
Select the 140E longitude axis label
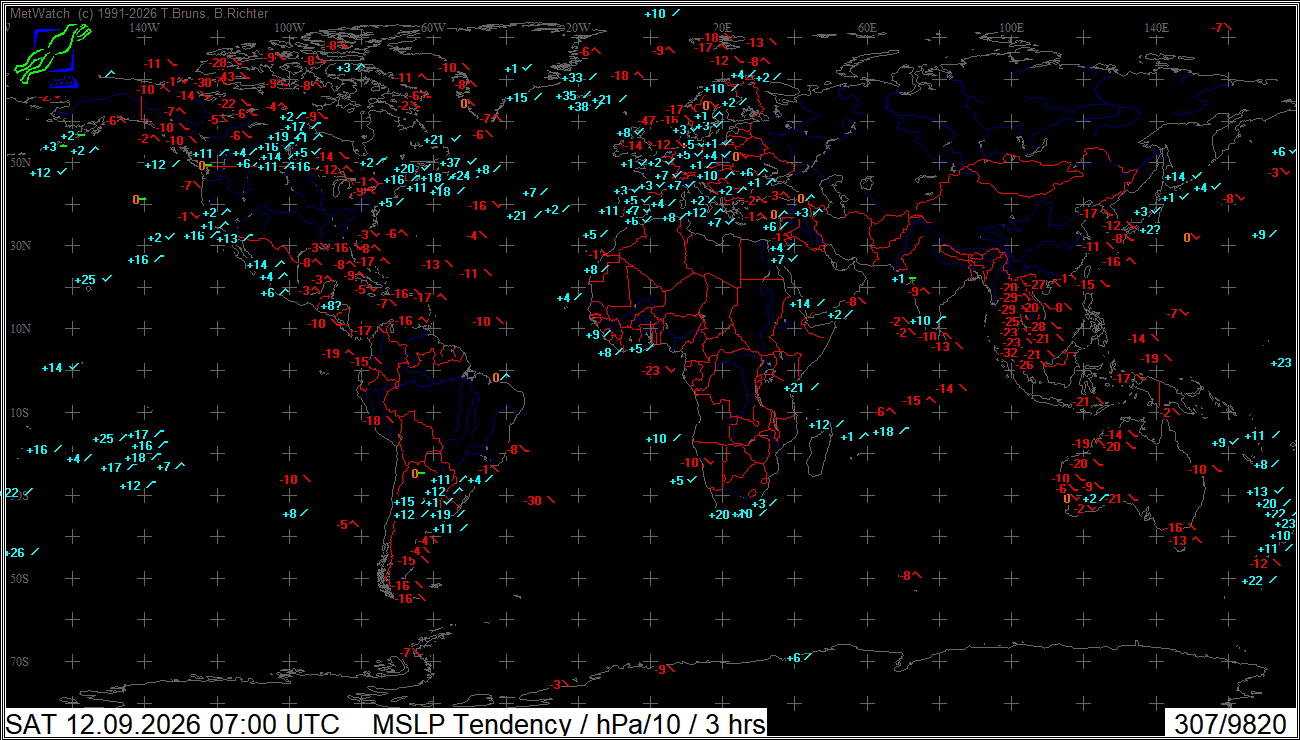pos(1156,27)
